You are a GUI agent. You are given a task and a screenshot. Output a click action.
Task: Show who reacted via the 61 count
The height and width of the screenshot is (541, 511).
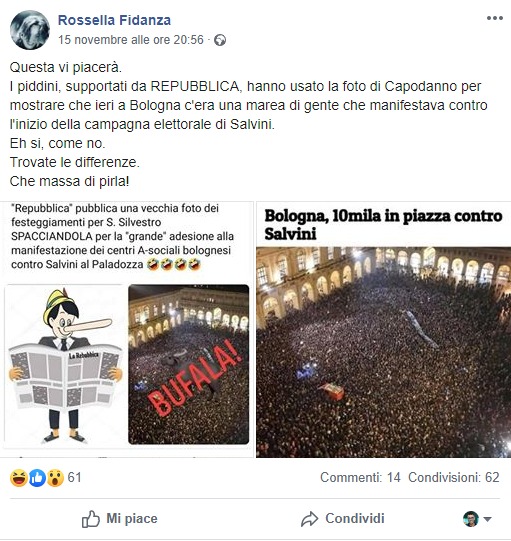tap(75, 478)
